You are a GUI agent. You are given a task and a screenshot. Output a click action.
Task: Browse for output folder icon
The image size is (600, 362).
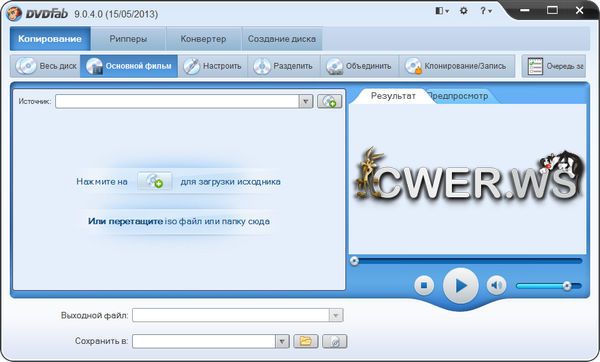[306, 341]
